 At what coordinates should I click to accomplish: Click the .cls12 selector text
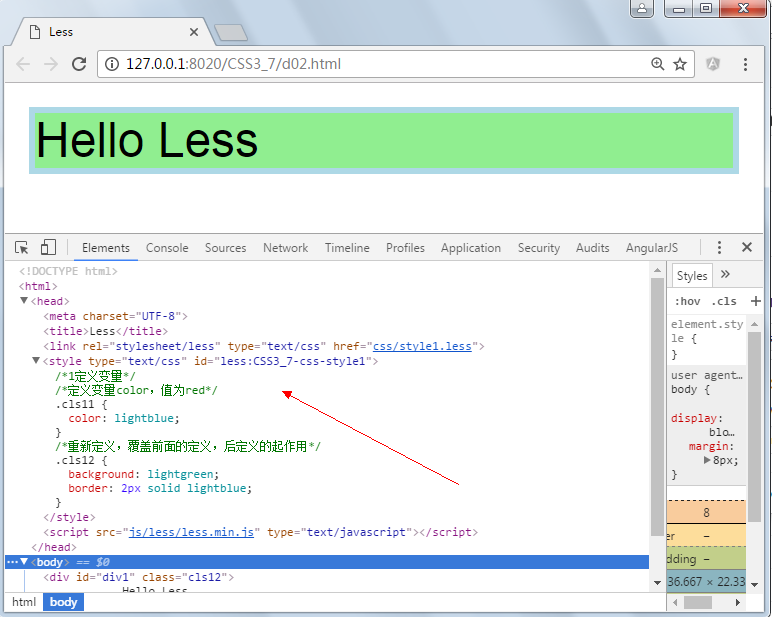click(75, 460)
